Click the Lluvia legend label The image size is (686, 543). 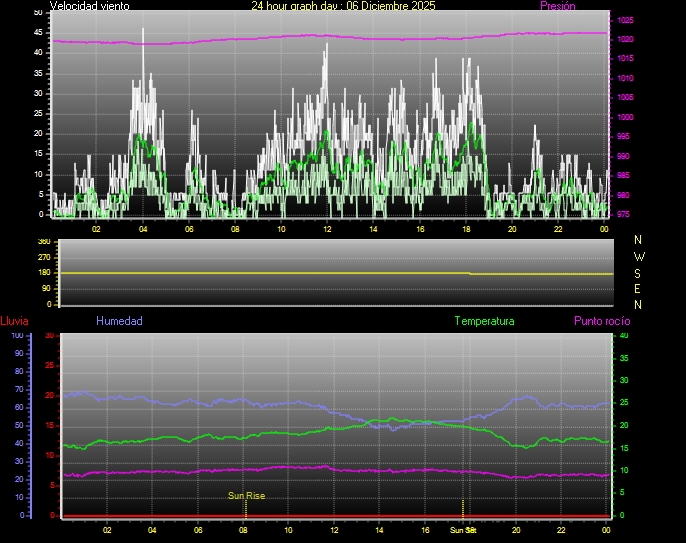pos(14,321)
